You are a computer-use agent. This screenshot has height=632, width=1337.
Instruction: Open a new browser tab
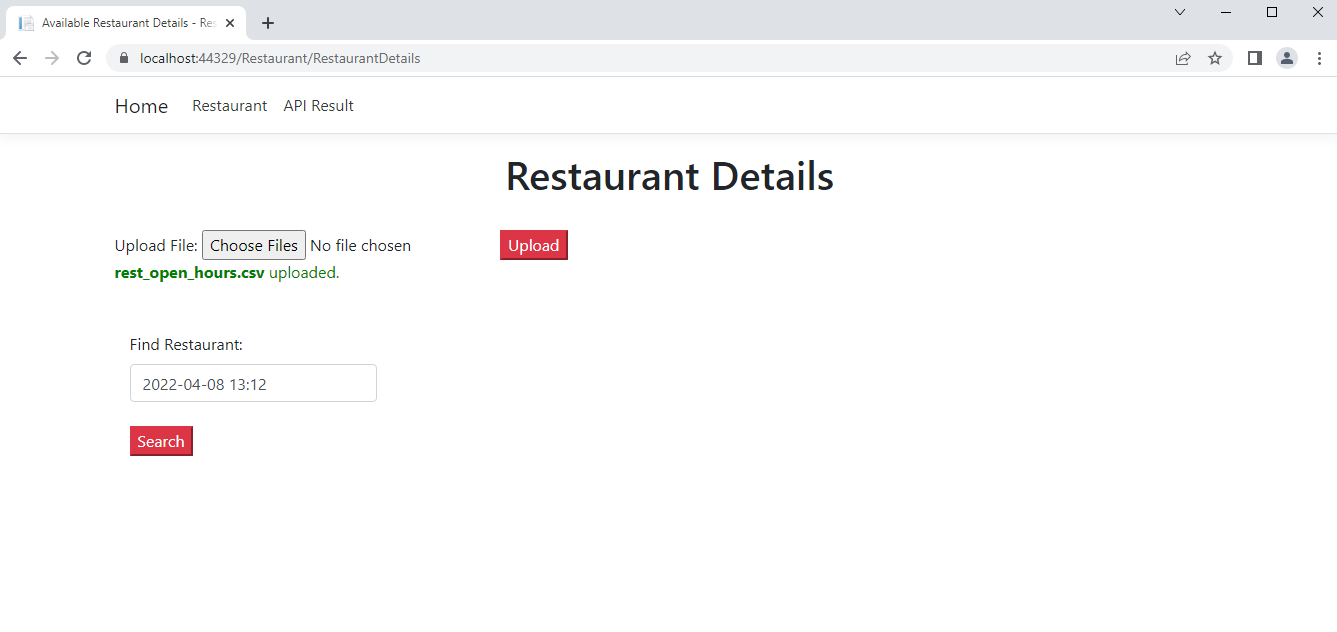268,23
